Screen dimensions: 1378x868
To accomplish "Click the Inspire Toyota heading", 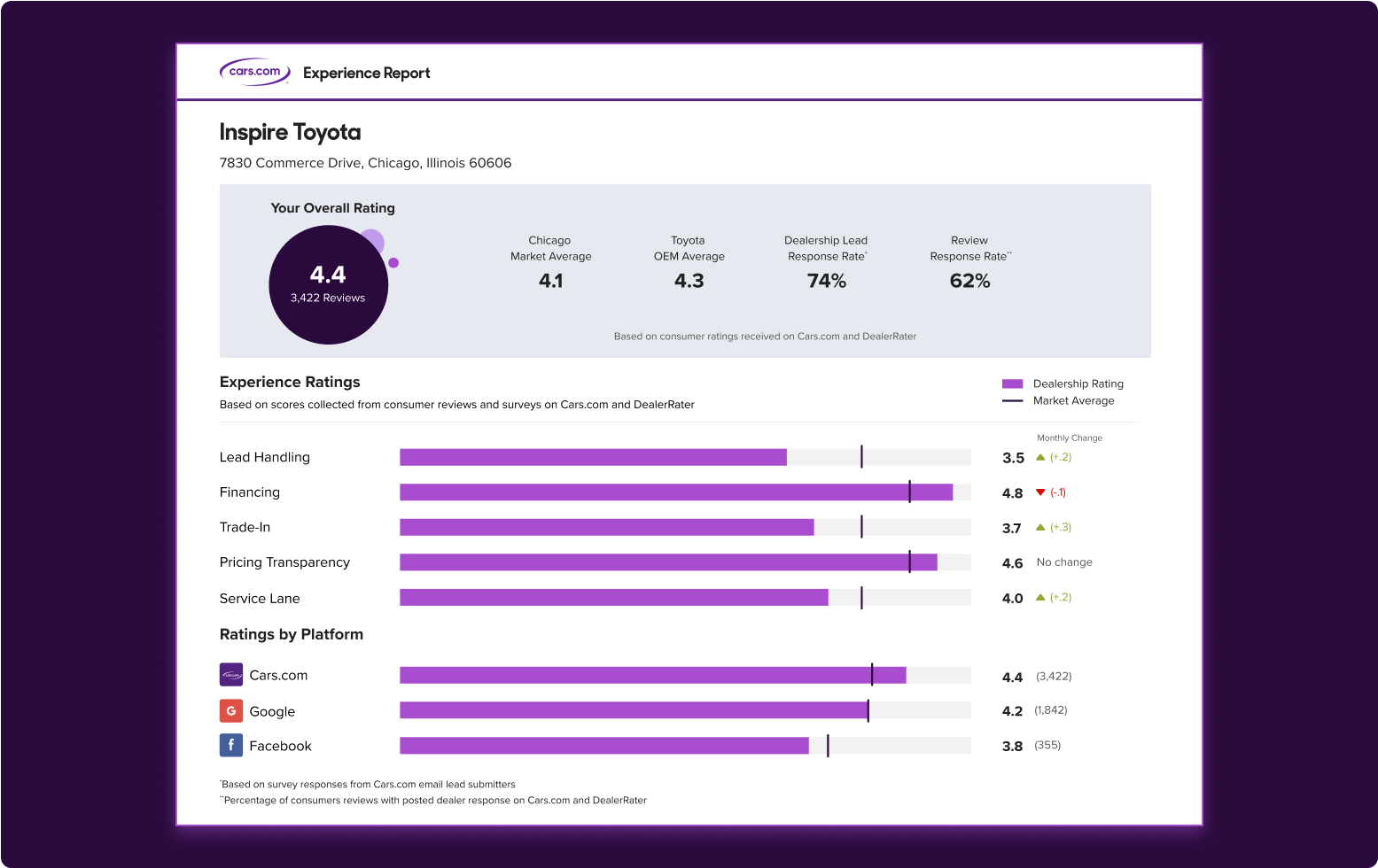I will point(290,132).
